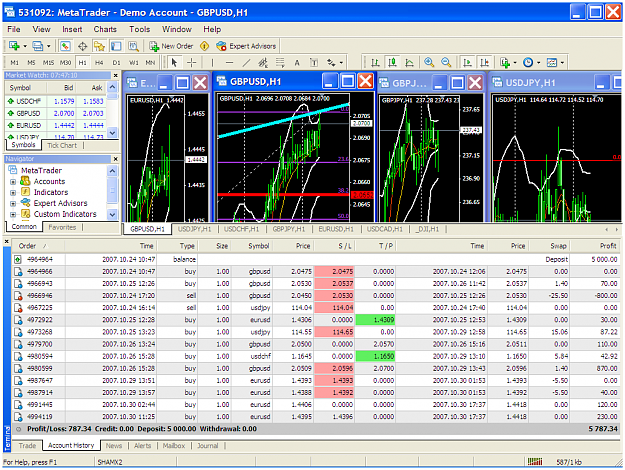Open the Trade tab in Terminal
625x470 pixels.
(27, 446)
